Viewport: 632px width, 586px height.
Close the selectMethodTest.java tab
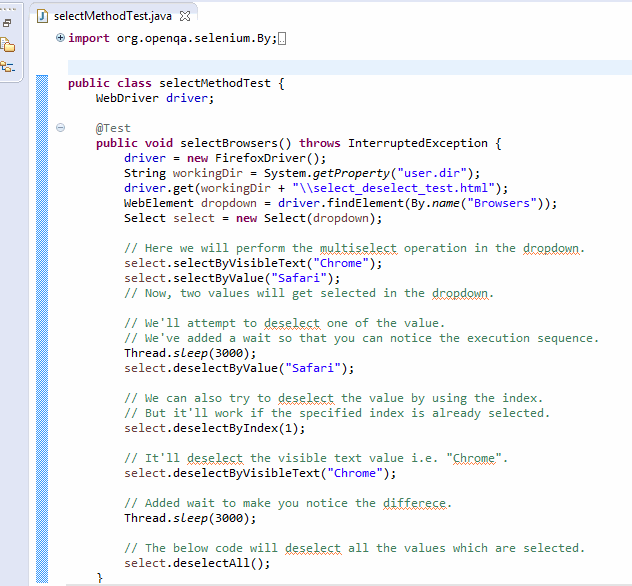click(185, 16)
